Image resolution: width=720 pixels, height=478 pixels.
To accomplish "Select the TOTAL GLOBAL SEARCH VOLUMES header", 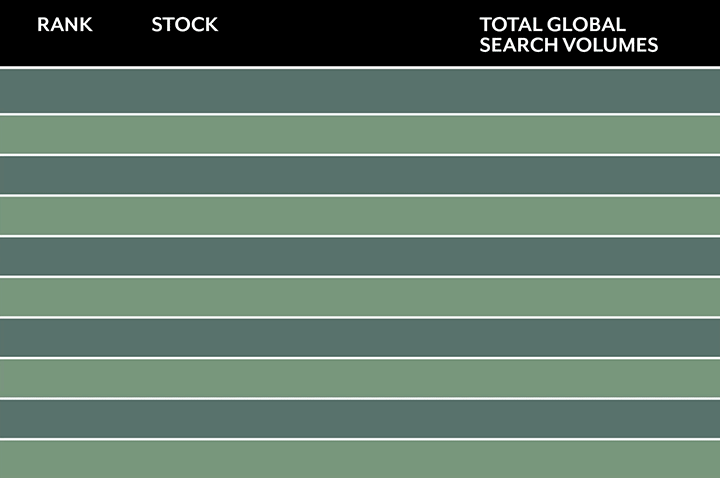I will pos(568,35).
